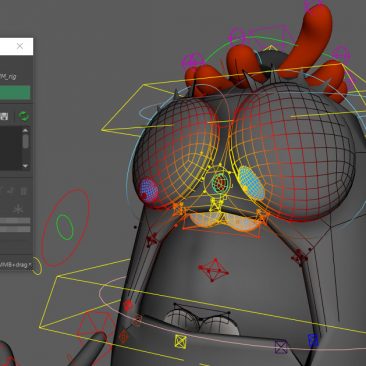Click the green refresh arrows icon
This screenshot has height=366, width=366.
point(24,116)
